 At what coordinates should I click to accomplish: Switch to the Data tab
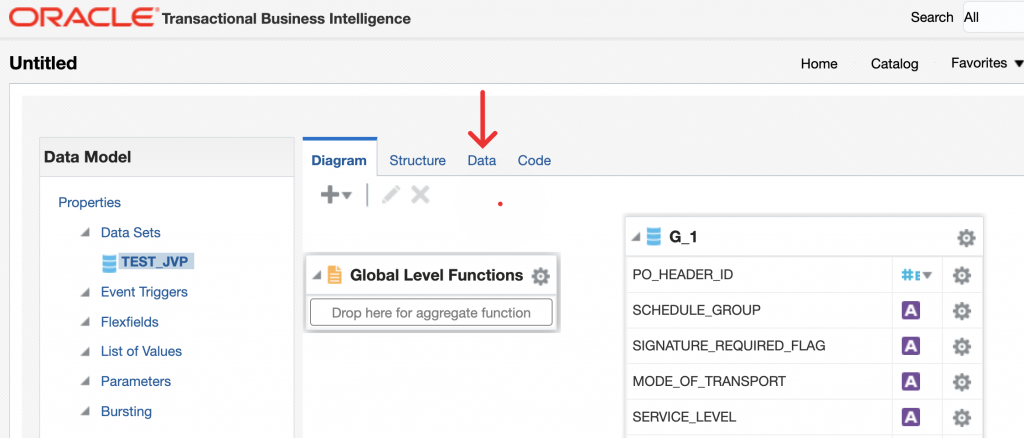tap(482, 160)
